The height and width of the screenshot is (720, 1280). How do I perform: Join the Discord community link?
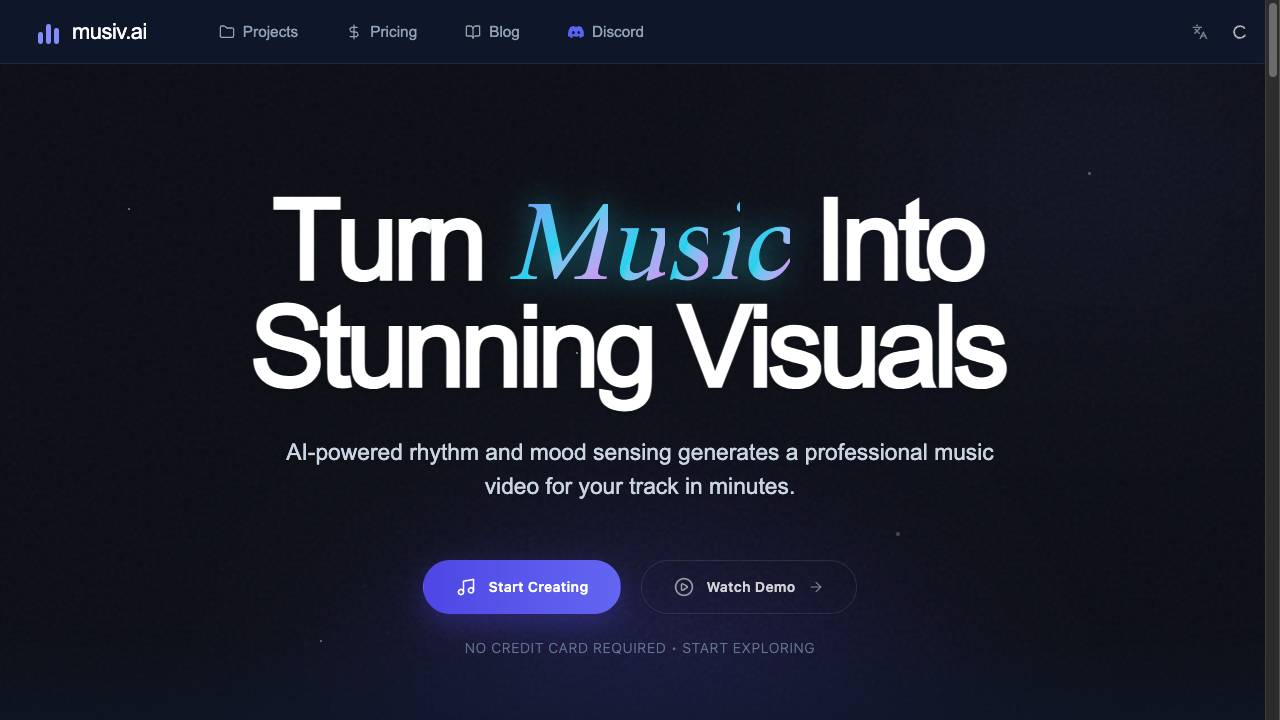(x=605, y=32)
